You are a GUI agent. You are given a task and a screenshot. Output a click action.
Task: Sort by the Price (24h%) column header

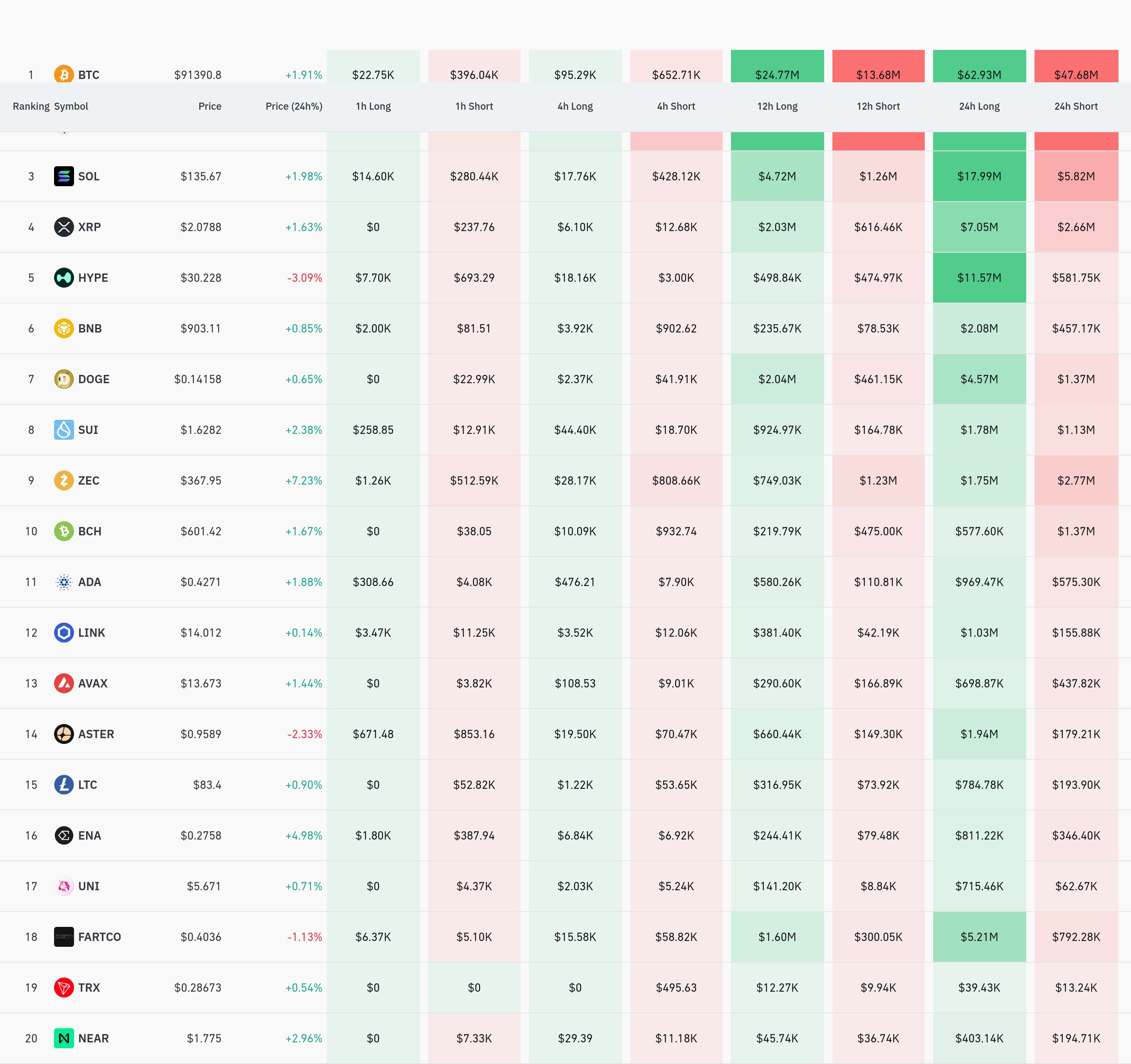(294, 106)
